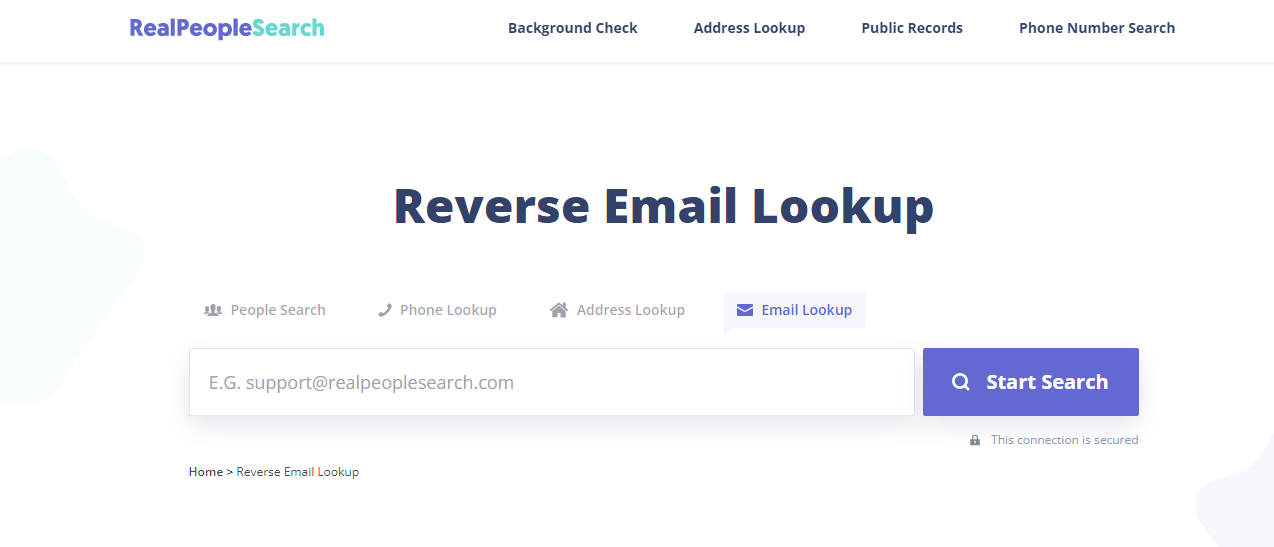Go to the Public Records page
1274x547 pixels.
912,28
